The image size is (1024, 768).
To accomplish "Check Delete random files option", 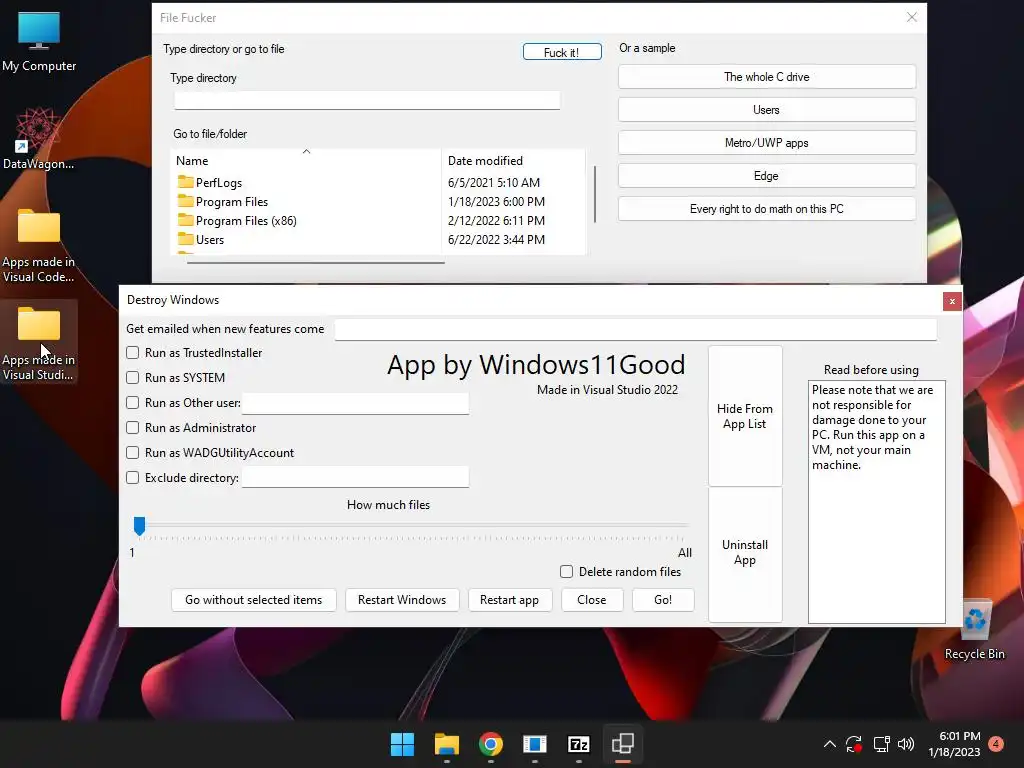I will click(566, 571).
